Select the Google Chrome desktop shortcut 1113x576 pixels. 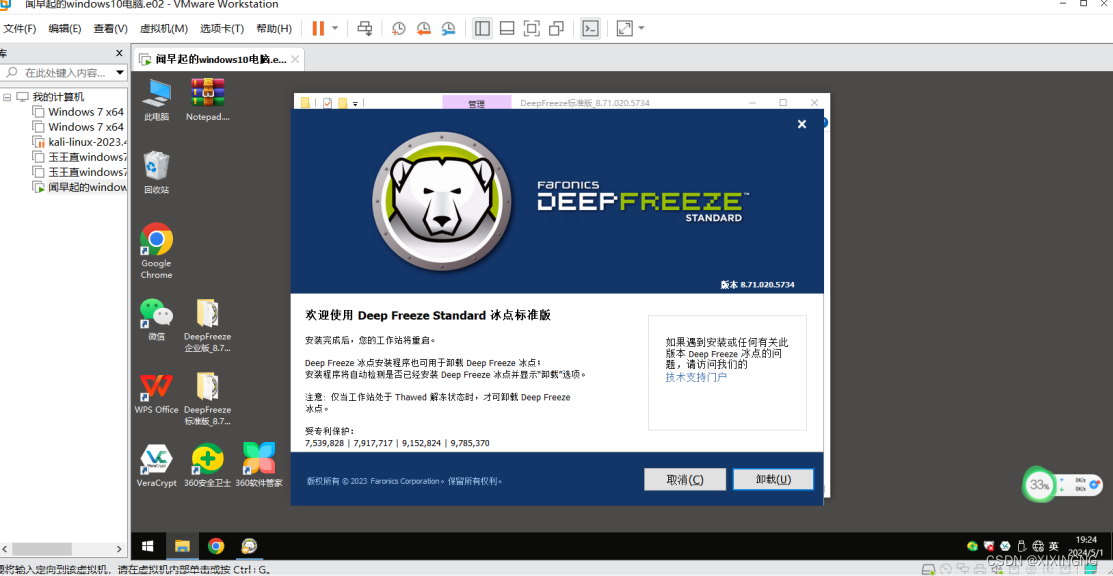tap(156, 251)
